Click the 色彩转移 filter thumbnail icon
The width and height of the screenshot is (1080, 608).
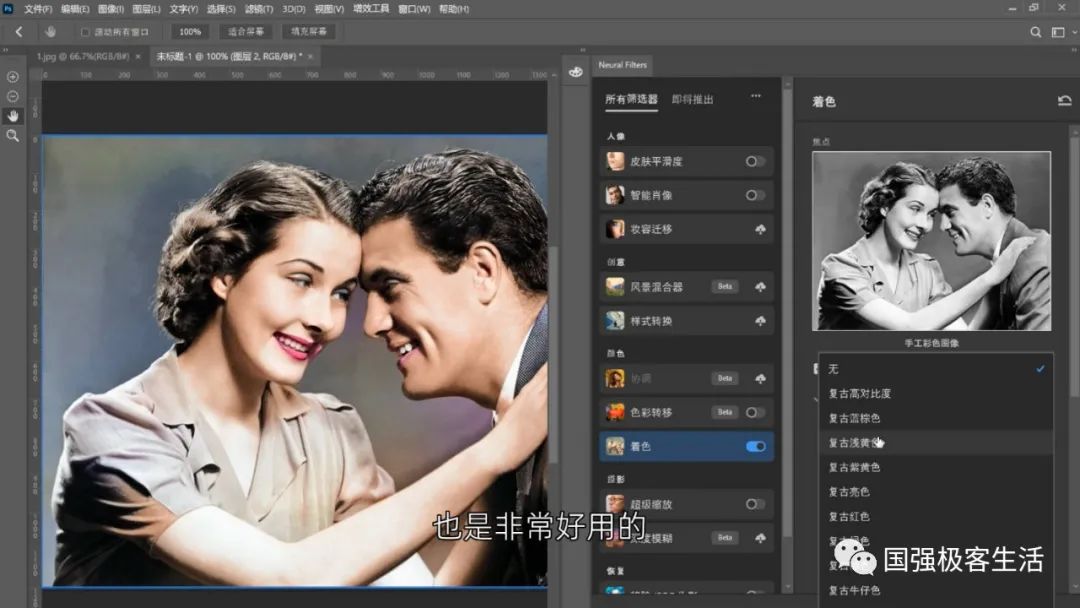pos(614,412)
